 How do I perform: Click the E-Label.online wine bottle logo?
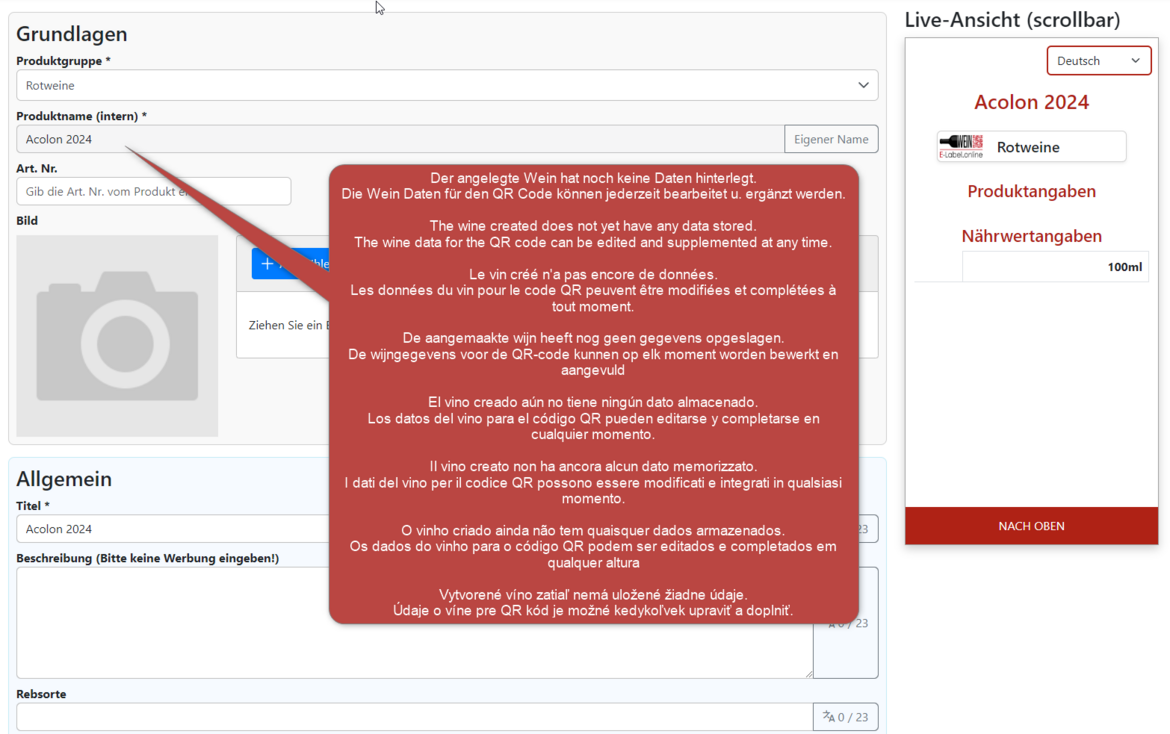[961, 146]
